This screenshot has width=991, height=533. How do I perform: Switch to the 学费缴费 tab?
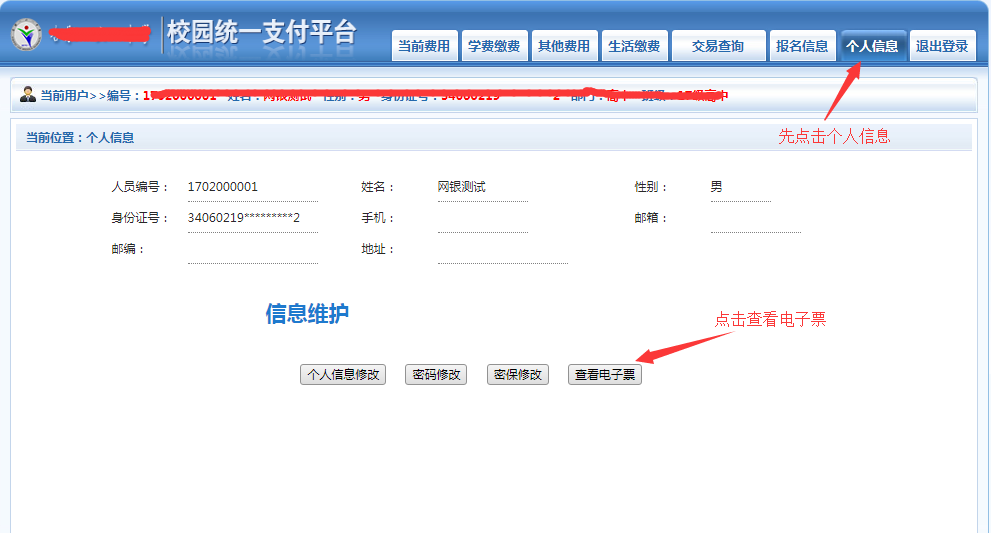pyautogui.click(x=494, y=46)
